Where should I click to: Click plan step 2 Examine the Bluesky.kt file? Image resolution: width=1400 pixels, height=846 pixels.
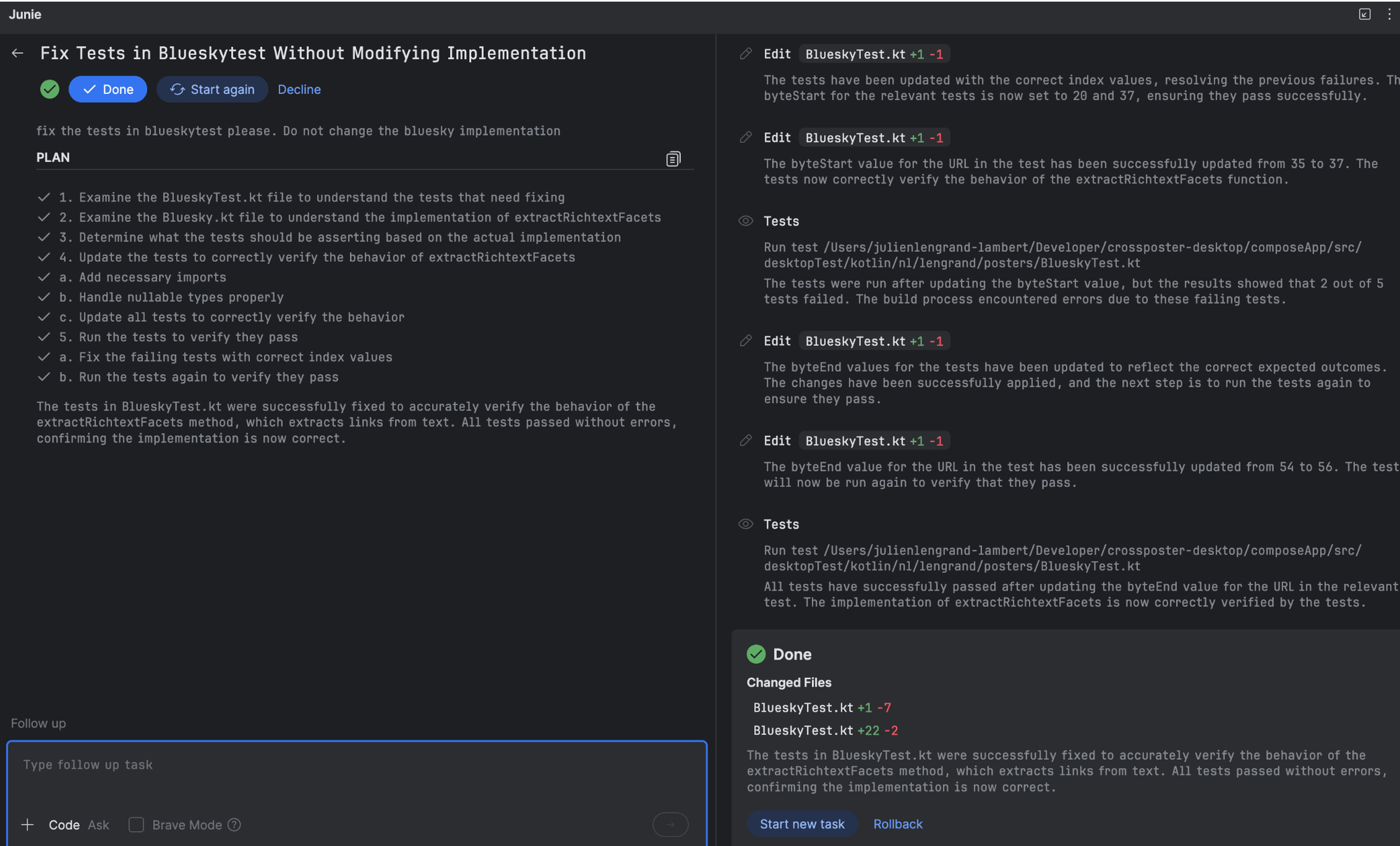point(360,218)
